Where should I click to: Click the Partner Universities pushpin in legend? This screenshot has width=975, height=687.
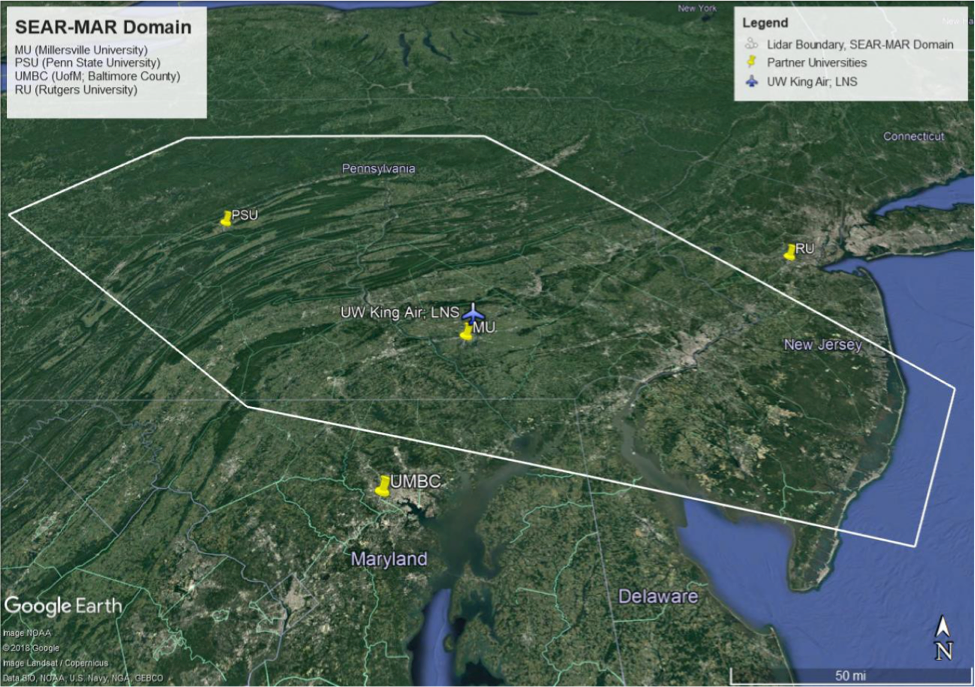(x=751, y=63)
